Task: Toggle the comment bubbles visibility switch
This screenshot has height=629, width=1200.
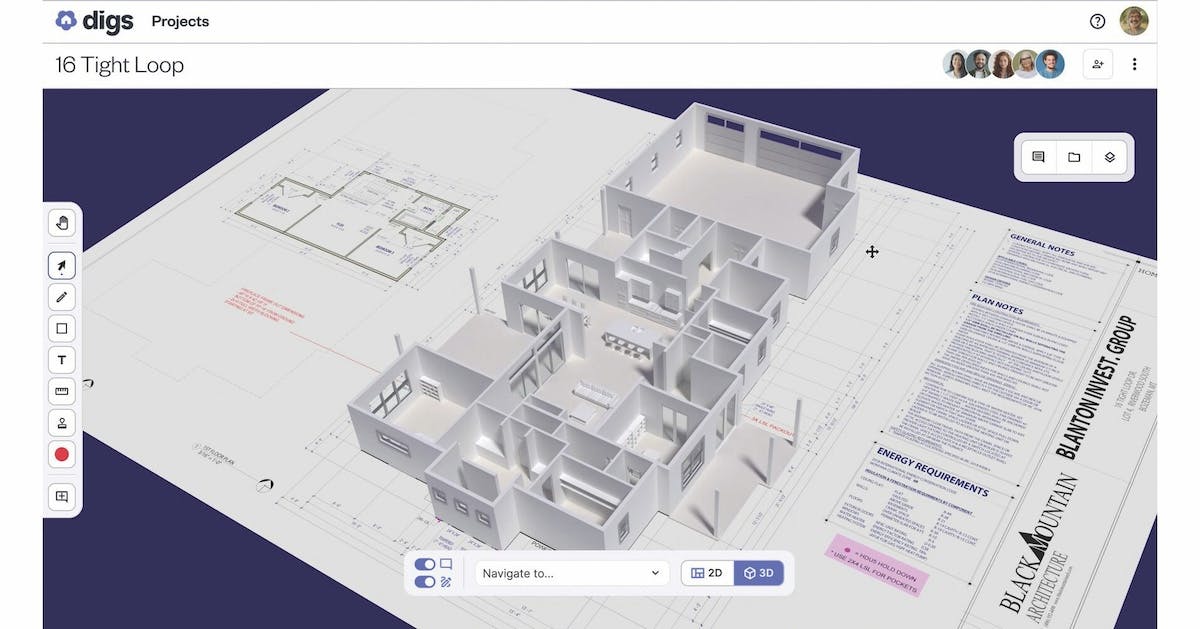Action: (x=425, y=563)
